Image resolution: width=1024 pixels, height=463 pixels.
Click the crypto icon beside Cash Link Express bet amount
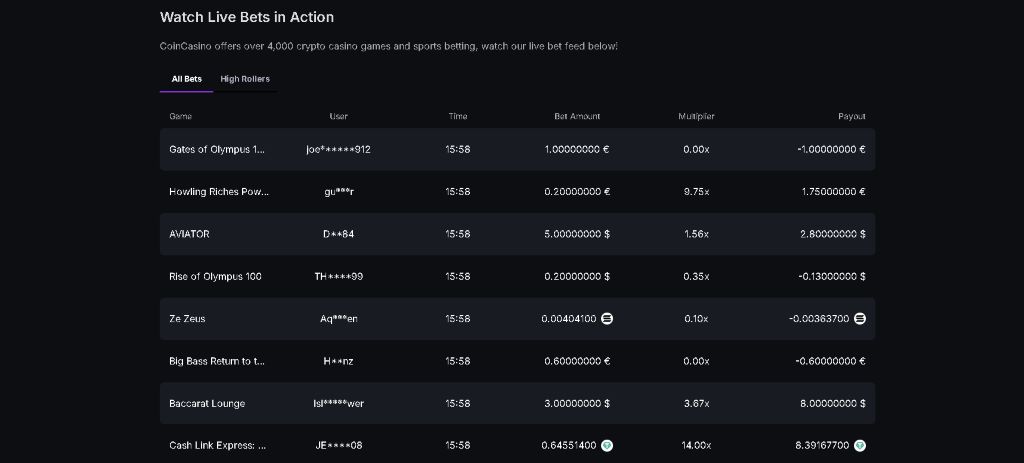(606, 446)
